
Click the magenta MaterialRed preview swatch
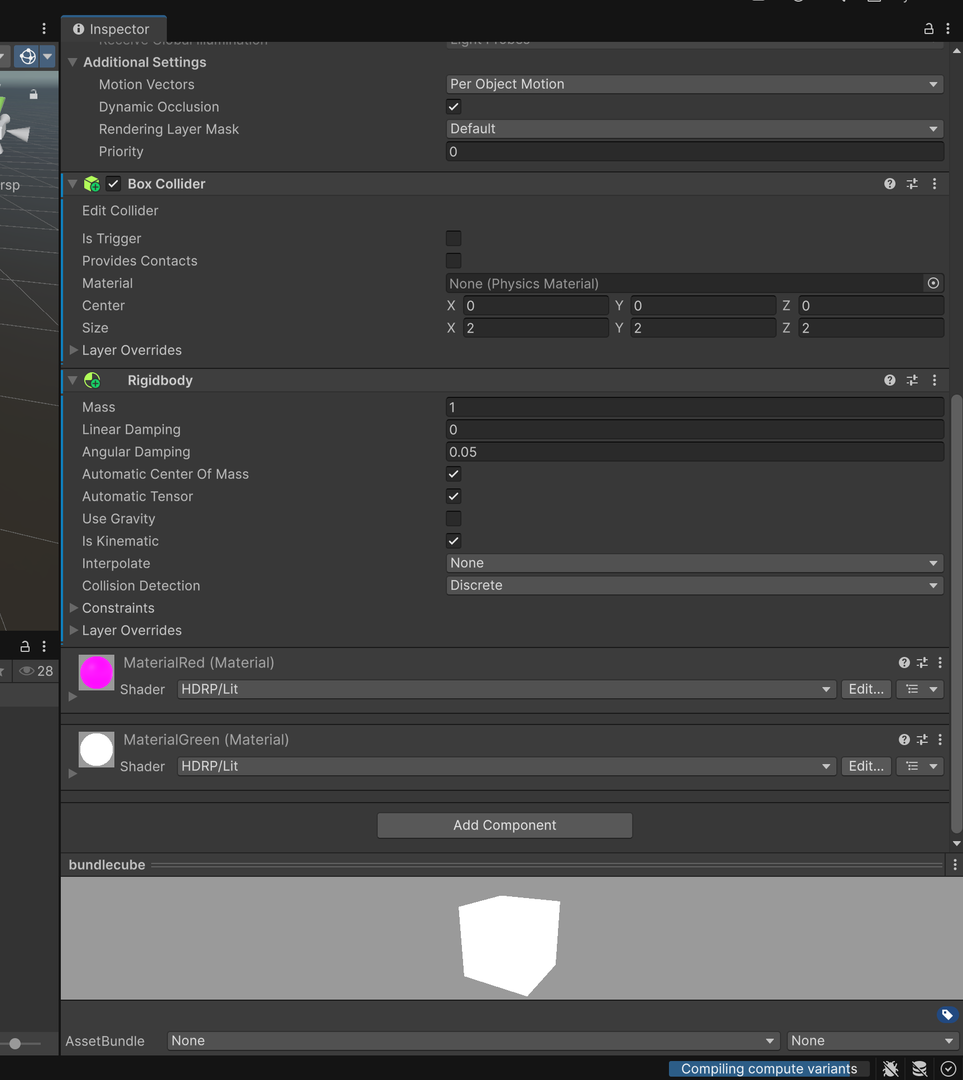(97, 673)
